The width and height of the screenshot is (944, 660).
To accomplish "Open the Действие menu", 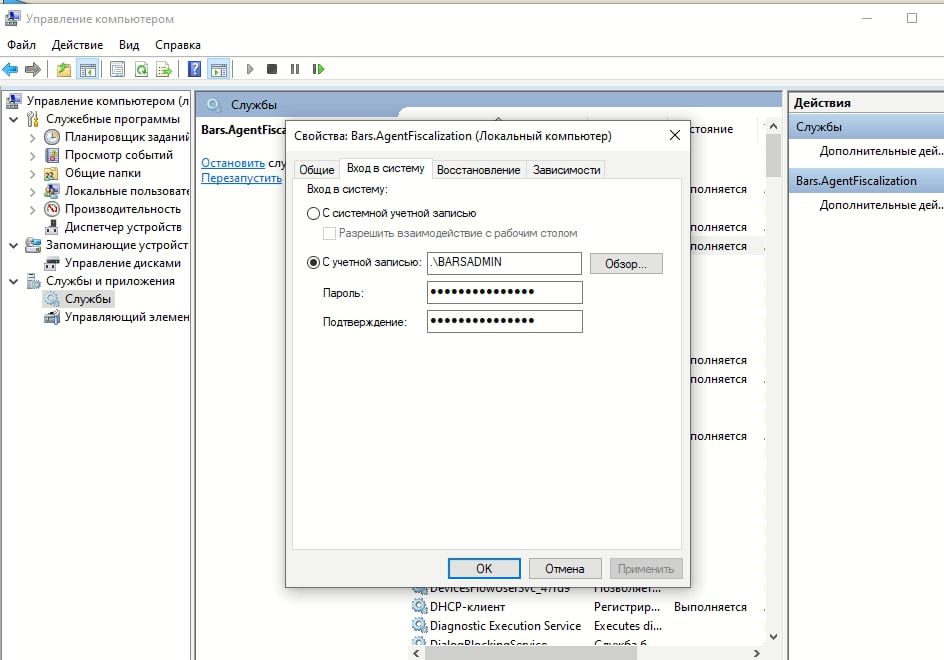I will pos(77,45).
